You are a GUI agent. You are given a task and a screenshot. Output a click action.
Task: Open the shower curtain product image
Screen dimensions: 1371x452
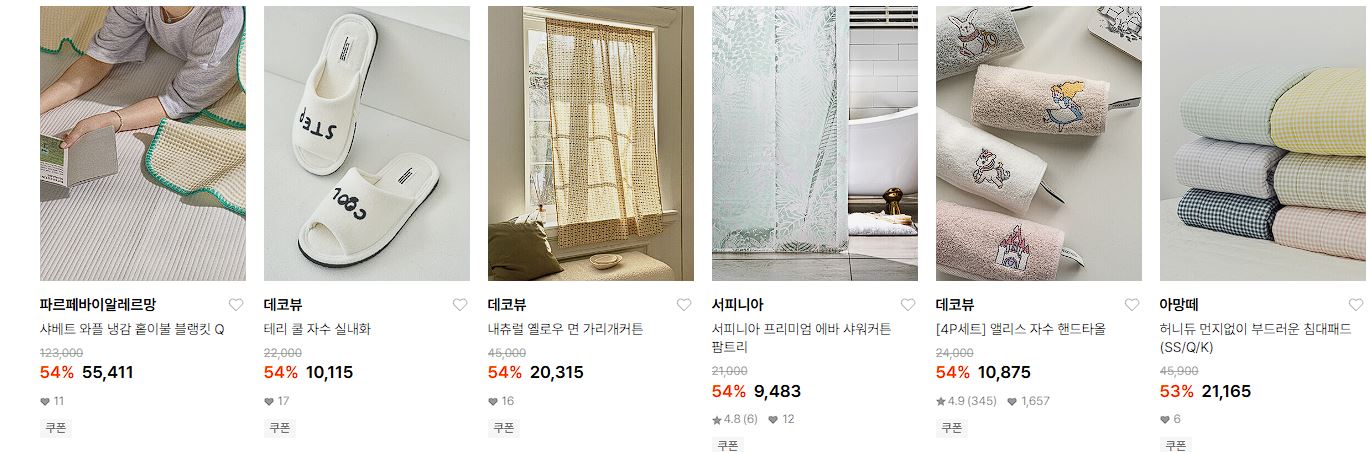click(815, 143)
